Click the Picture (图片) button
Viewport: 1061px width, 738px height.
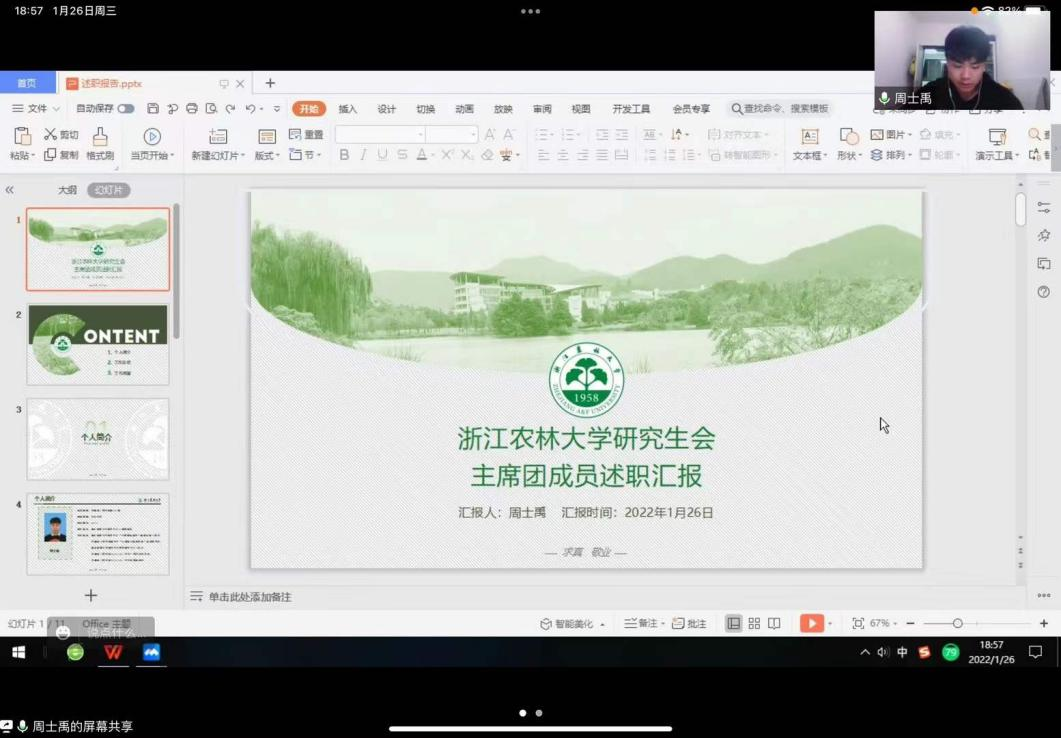click(891, 134)
